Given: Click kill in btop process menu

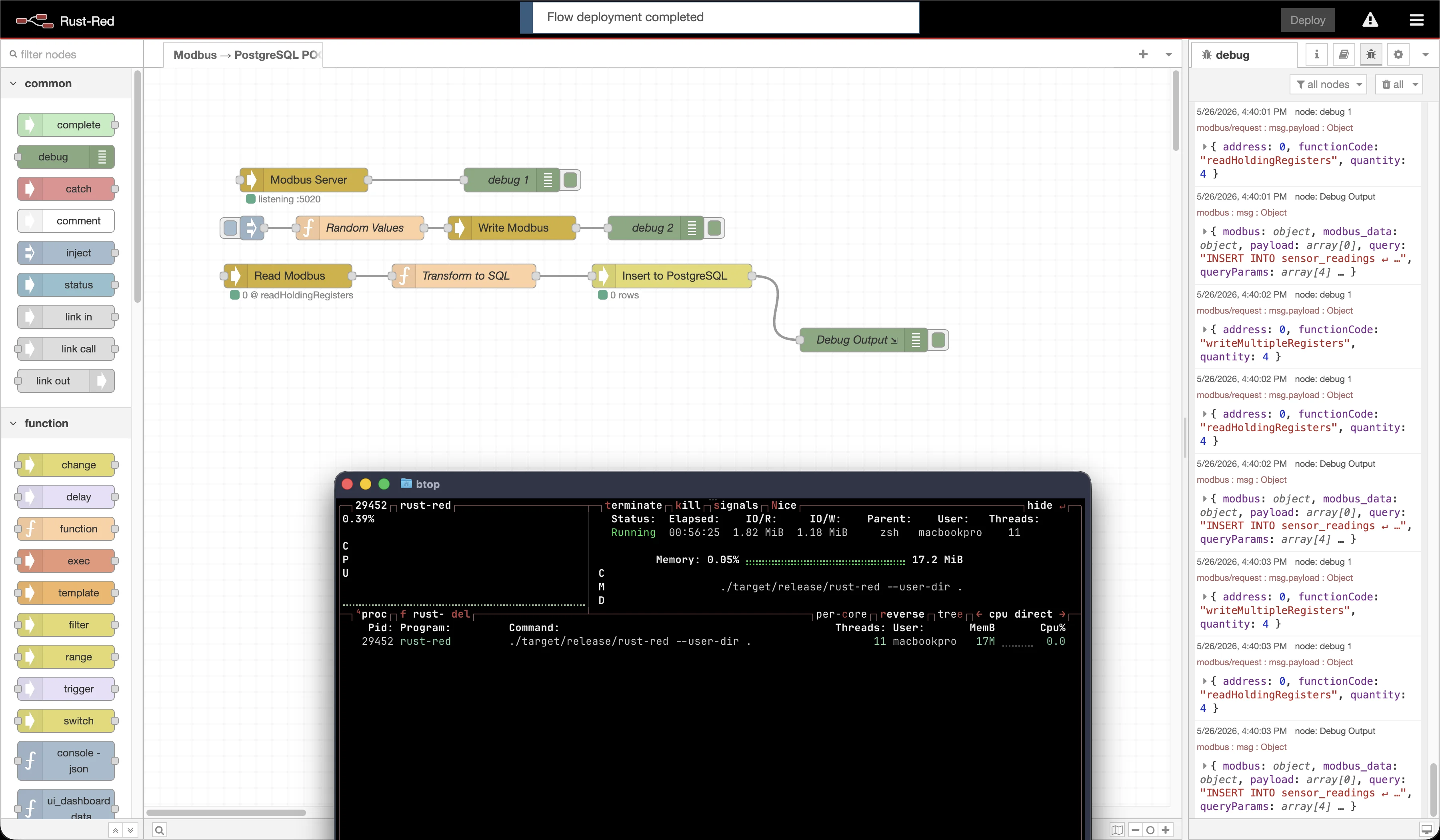Looking at the screenshot, I should pyautogui.click(x=688, y=505).
